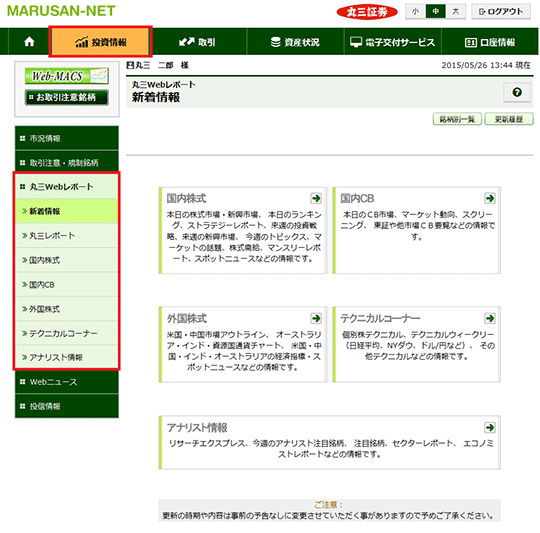This screenshot has width=540, height=533.
Task: Open the 取引 tab
Action: (198, 42)
